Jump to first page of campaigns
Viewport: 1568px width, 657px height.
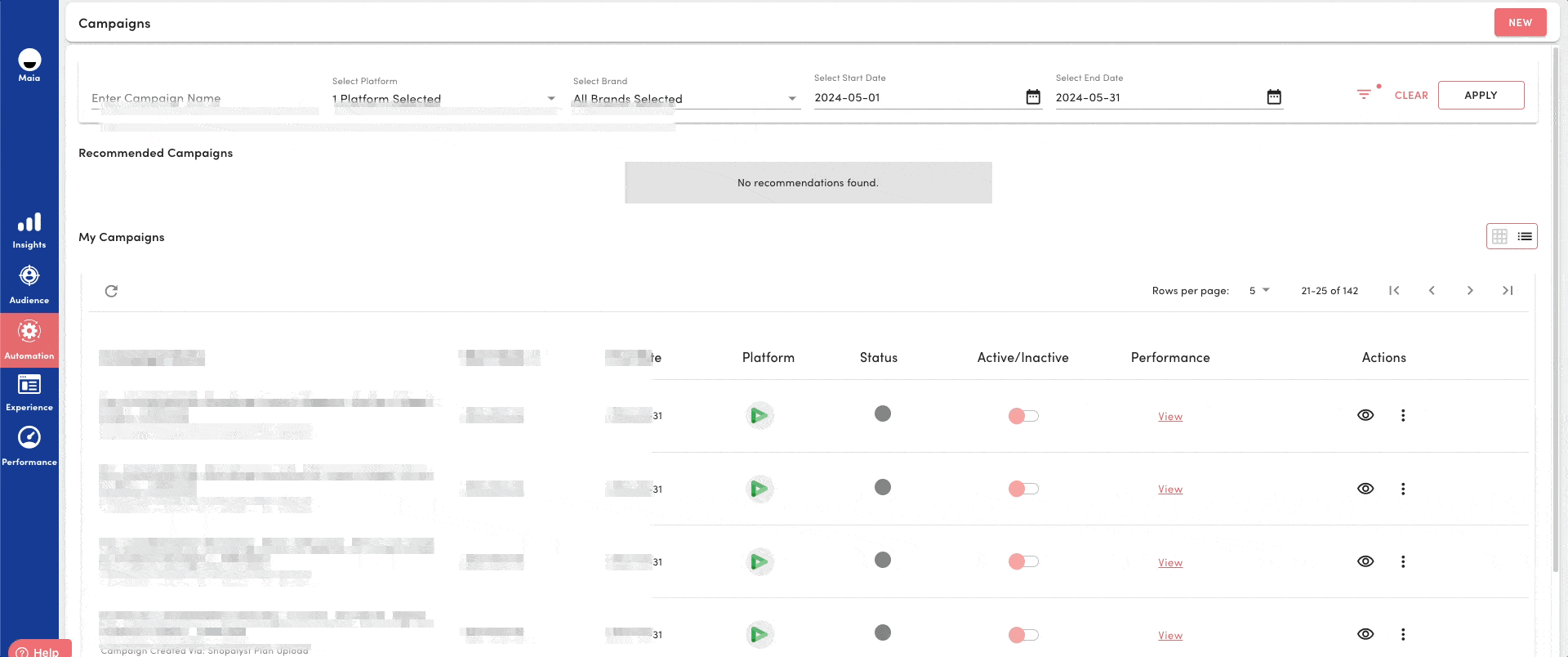coord(1394,290)
